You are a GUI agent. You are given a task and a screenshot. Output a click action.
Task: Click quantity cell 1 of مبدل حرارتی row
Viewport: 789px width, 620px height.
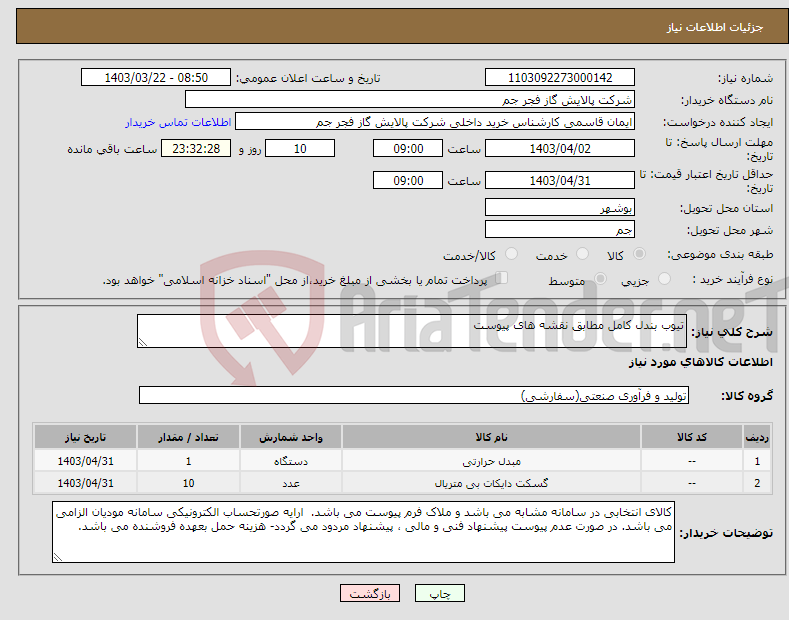(188, 461)
